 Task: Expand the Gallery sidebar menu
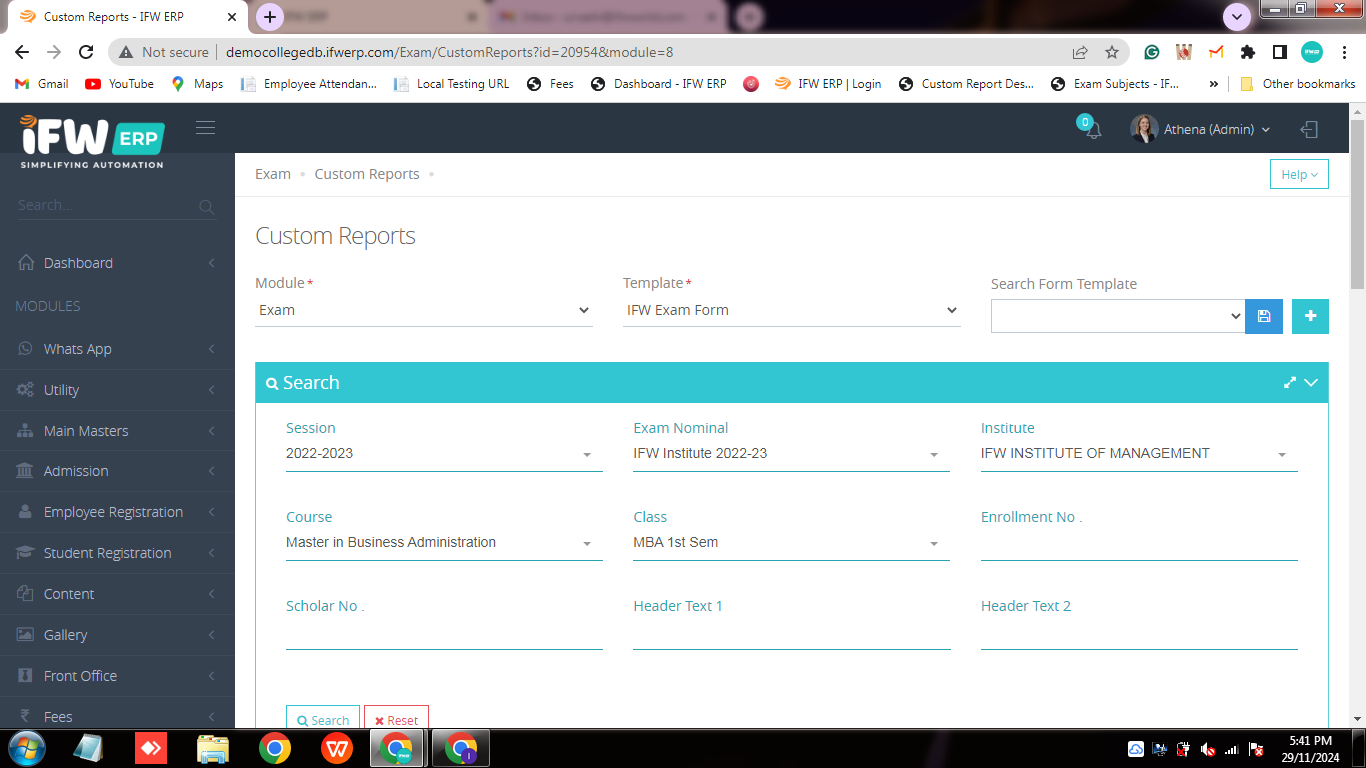click(x=117, y=635)
